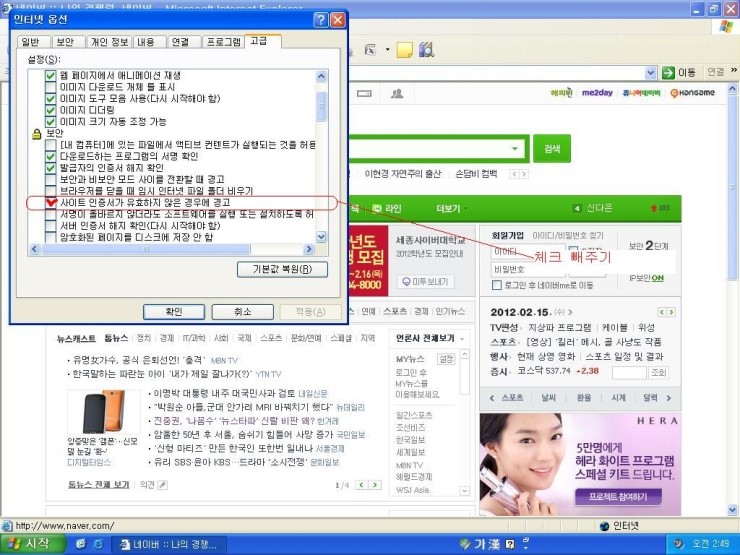The height and width of the screenshot is (555, 740).
Task: Toggle 웹 페이지에서 애니메이션 재생 checkbox
Action: 50,76
